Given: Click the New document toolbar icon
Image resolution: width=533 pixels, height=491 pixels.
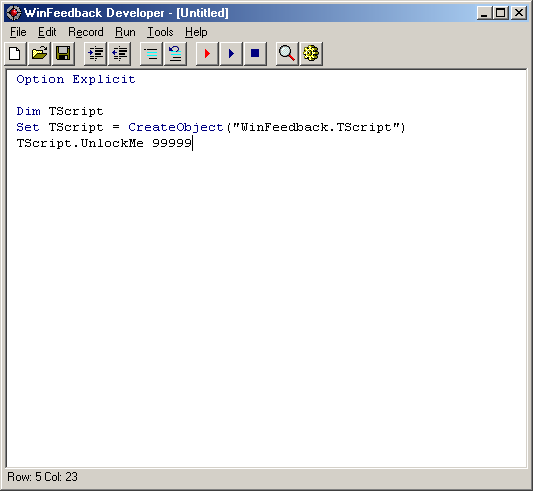Looking at the screenshot, I should [x=15, y=54].
